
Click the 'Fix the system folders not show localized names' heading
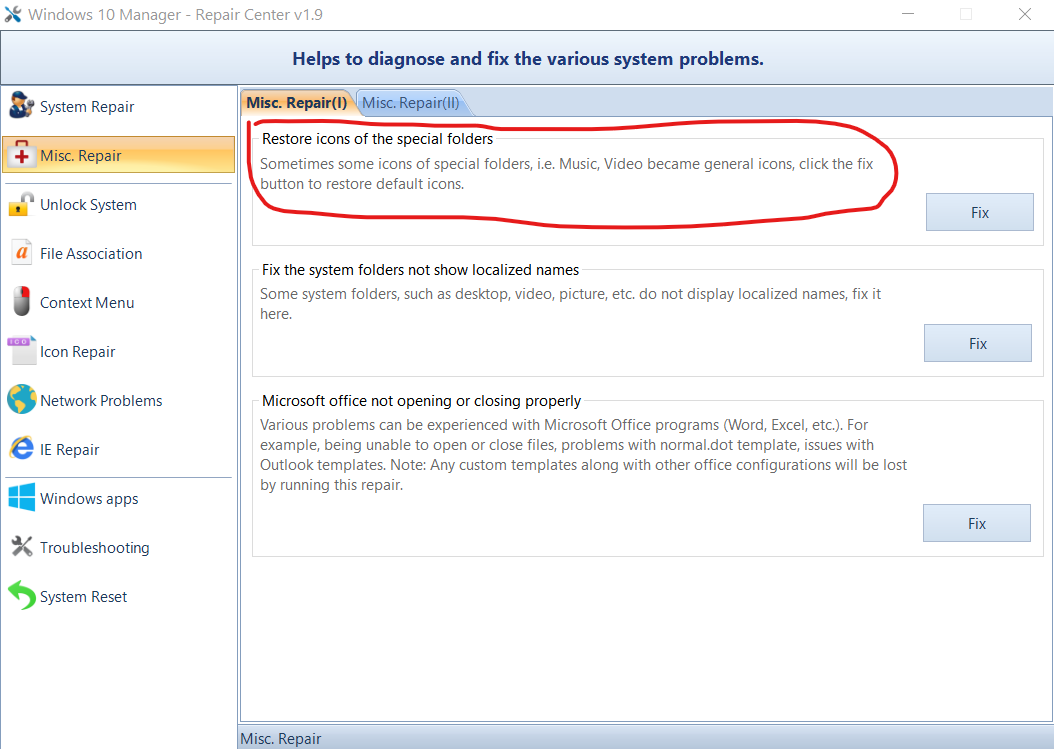(x=420, y=270)
